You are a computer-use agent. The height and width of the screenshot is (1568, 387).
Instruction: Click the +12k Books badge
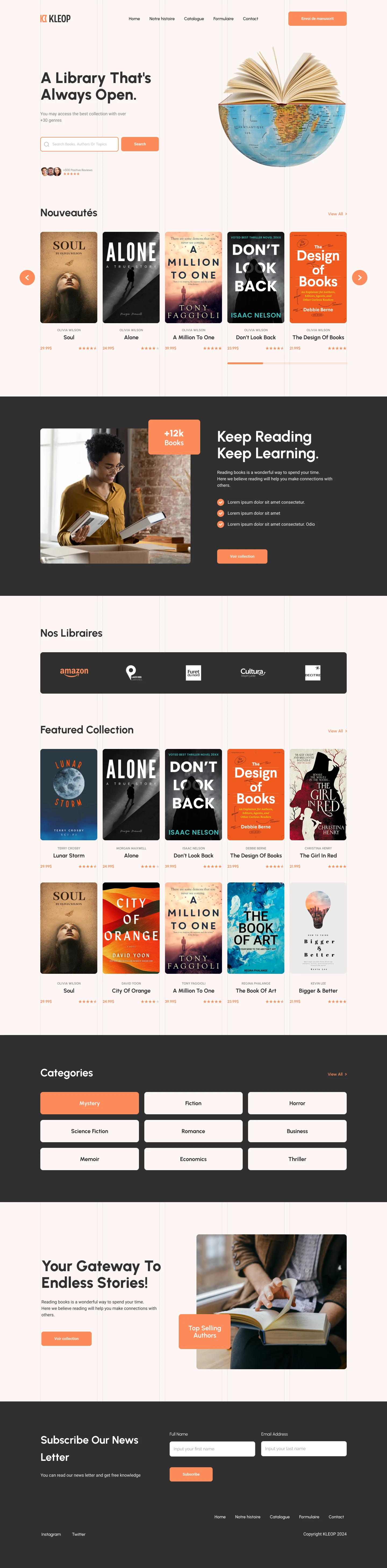pyautogui.click(x=174, y=437)
